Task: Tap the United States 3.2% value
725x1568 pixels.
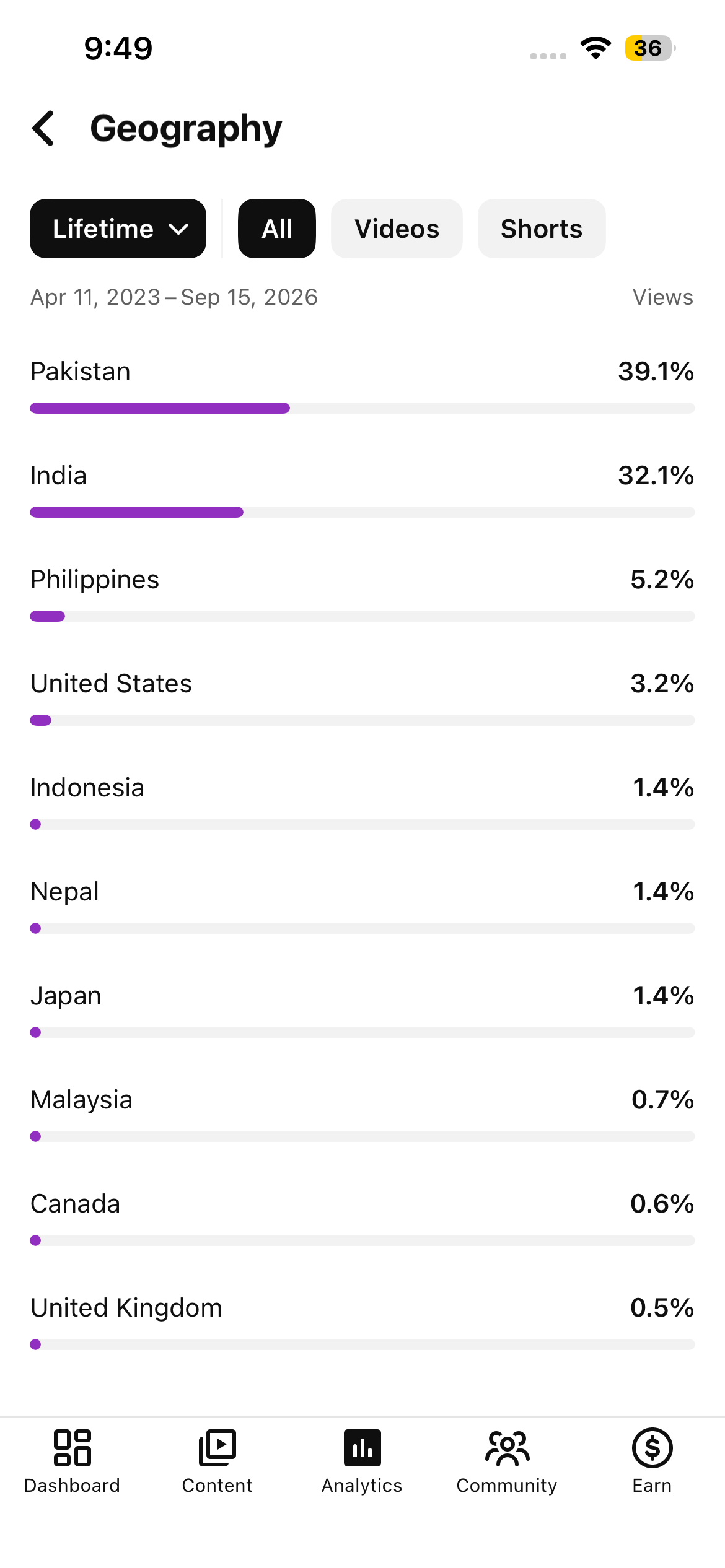Action: (x=662, y=684)
